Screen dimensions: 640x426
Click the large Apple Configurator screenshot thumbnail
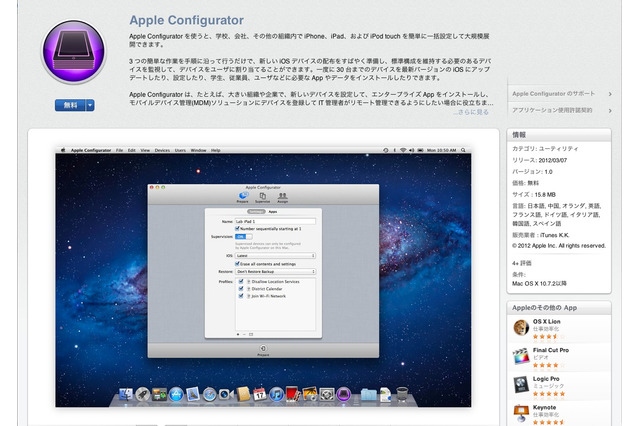click(x=263, y=277)
